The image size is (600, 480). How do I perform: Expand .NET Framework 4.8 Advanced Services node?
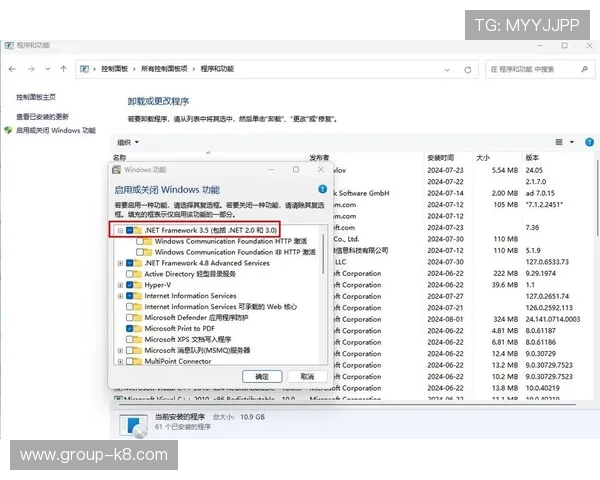[x=120, y=263]
